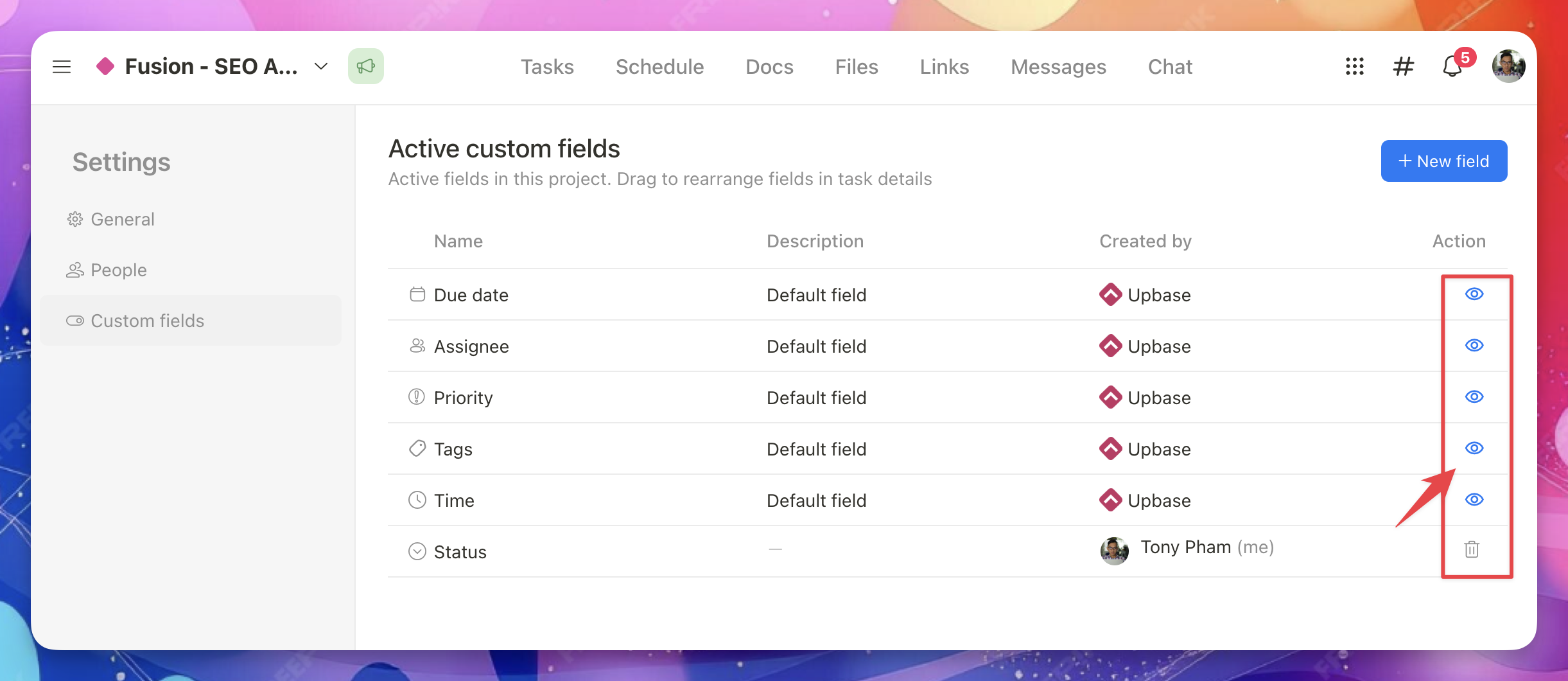This screenshot has height=681, width=1568.
Task: Open the Schedule tab
Action: [659, 67]
